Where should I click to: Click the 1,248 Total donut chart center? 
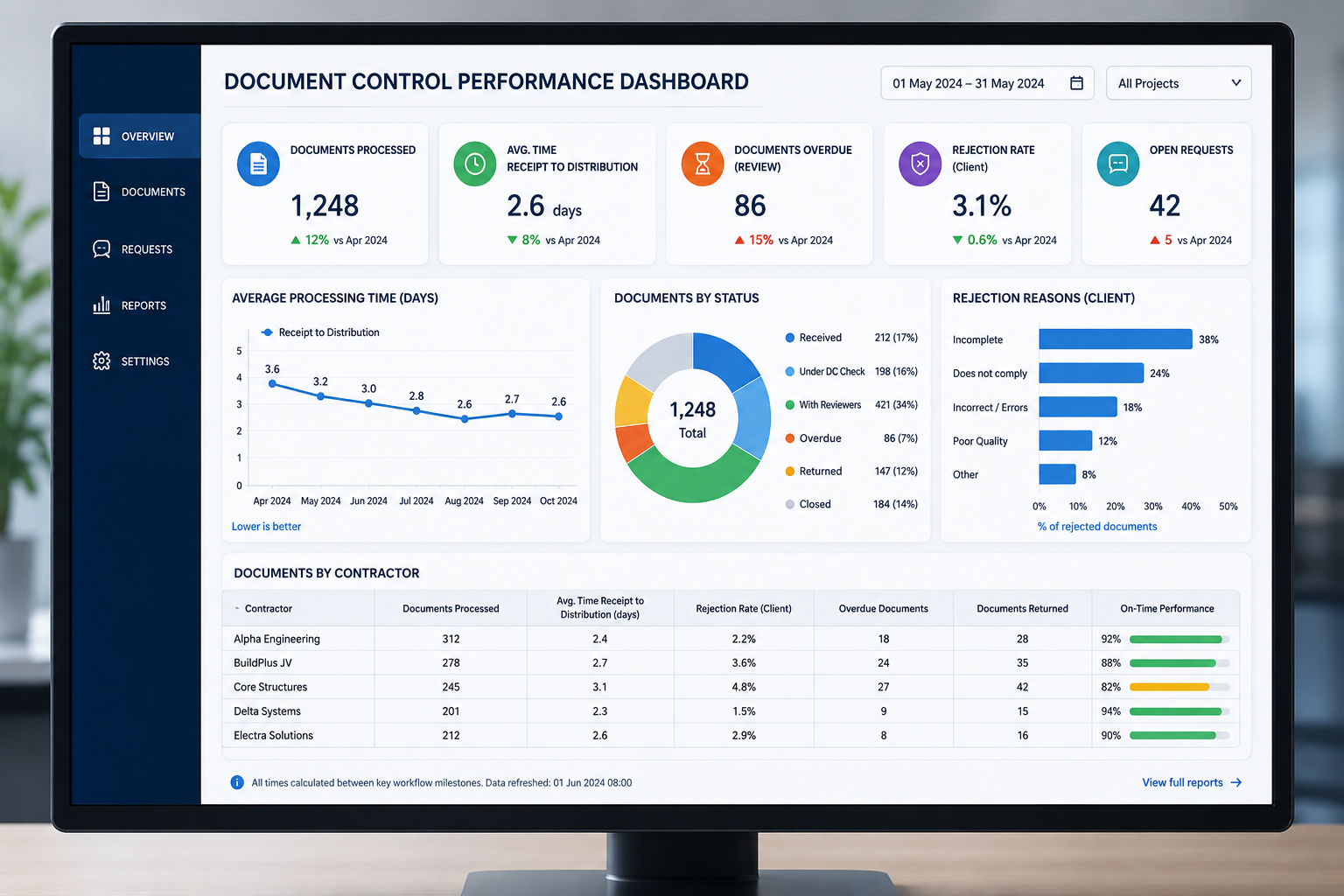[692, 419]
